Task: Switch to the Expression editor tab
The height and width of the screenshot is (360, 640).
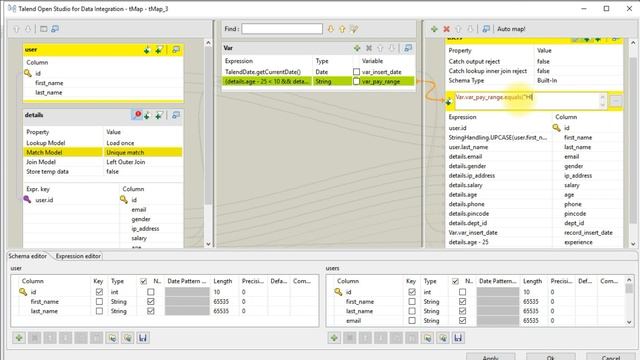Action: pyautogui.click(x=78, y=256)
